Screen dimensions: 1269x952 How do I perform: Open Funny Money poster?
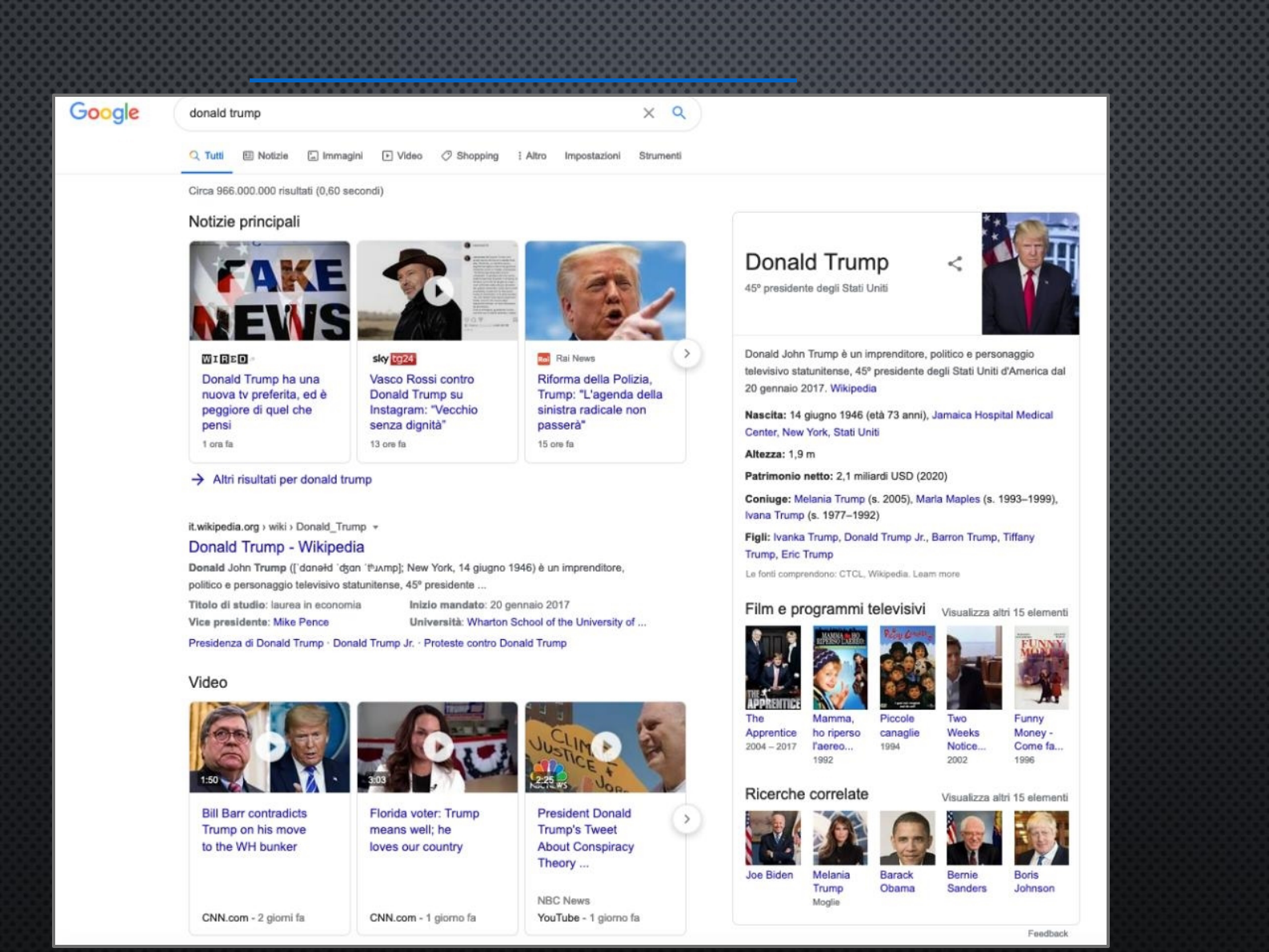1041,668
